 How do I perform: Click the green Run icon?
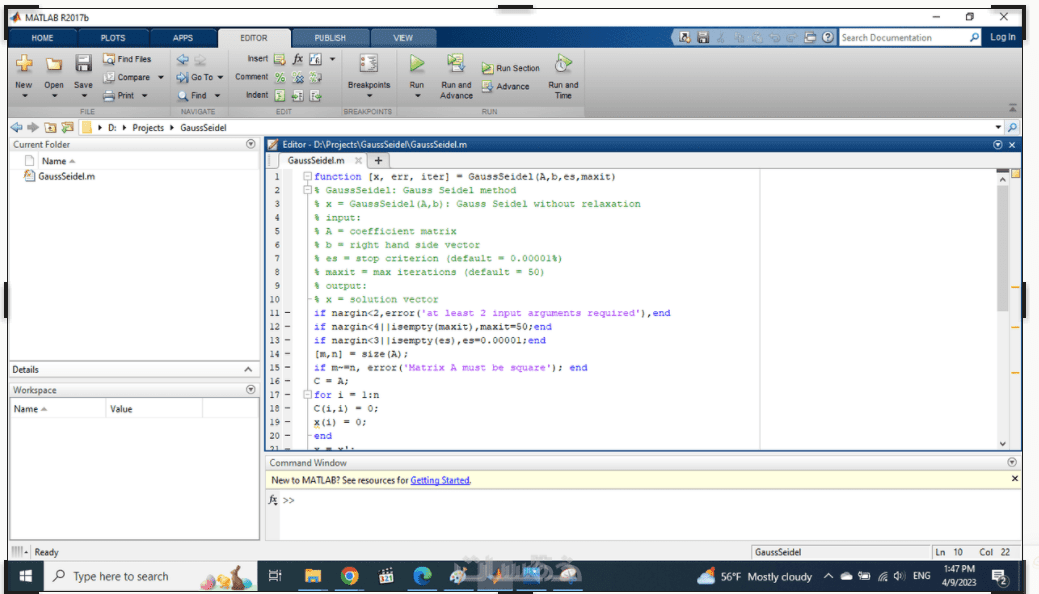[416, 64]
